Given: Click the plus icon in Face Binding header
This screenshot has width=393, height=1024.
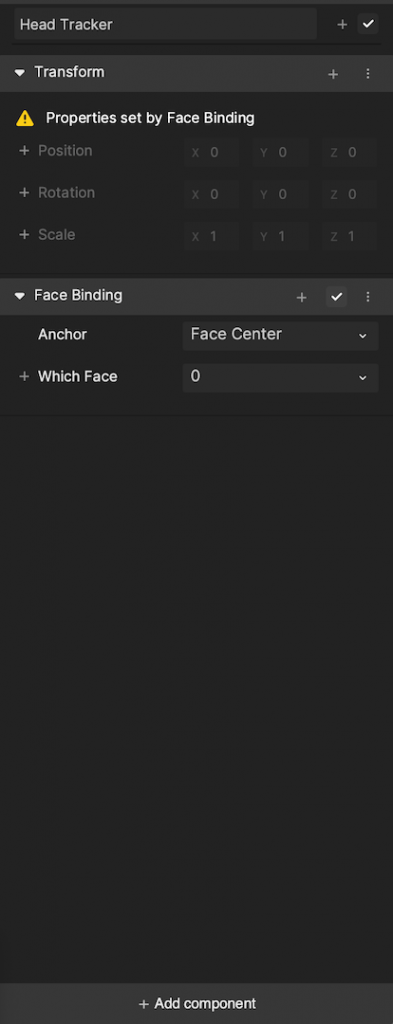Looking at the screenshot, I should pos(302,297).
